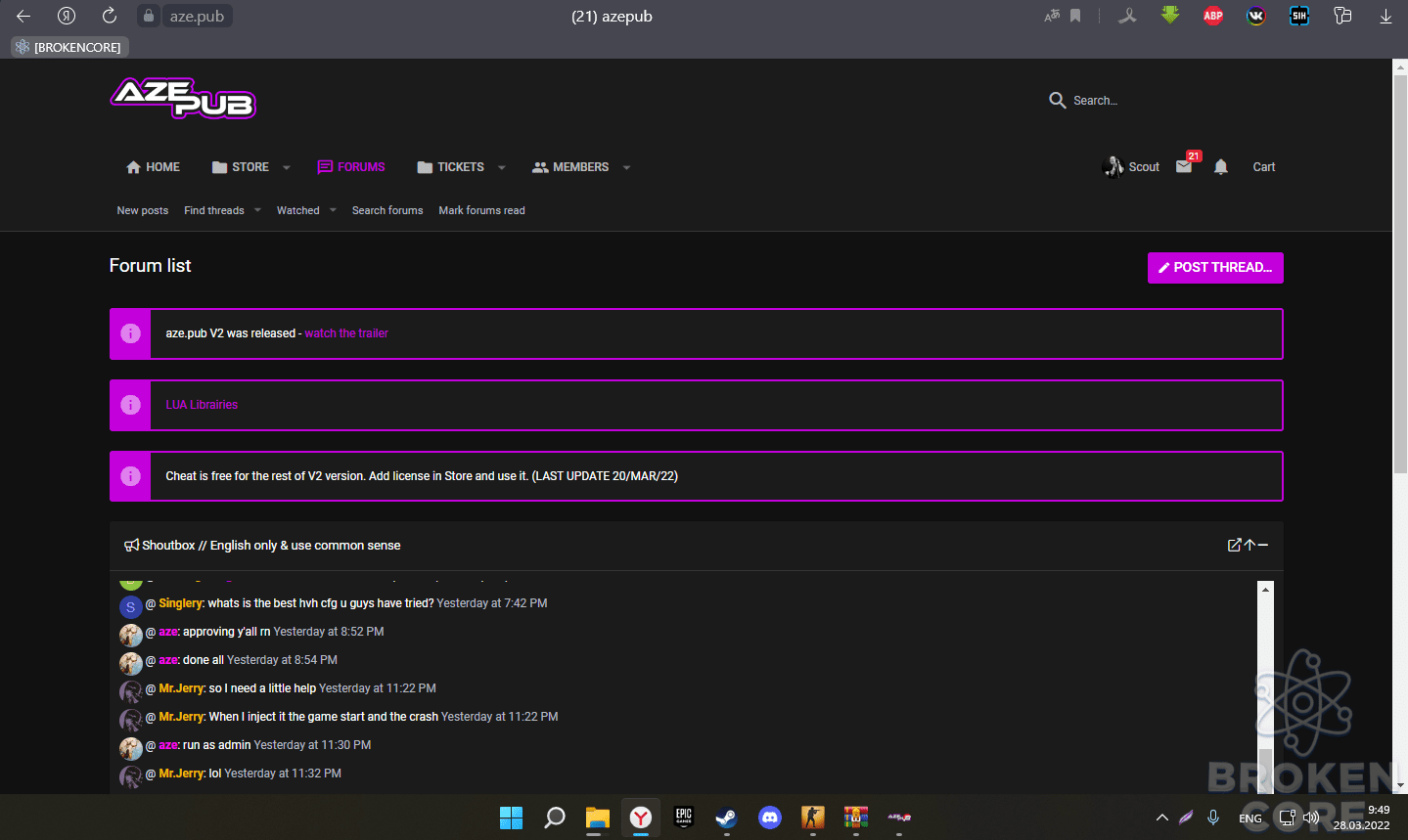The height and width of the screenshot is (840, 1408).
Task: Open the VK extension icon
Action: click(1256, 16)
